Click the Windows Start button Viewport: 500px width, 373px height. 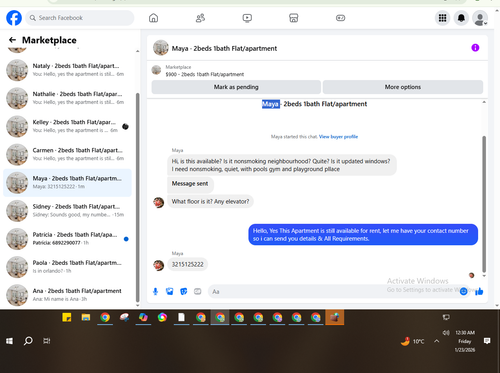(9, 341)
